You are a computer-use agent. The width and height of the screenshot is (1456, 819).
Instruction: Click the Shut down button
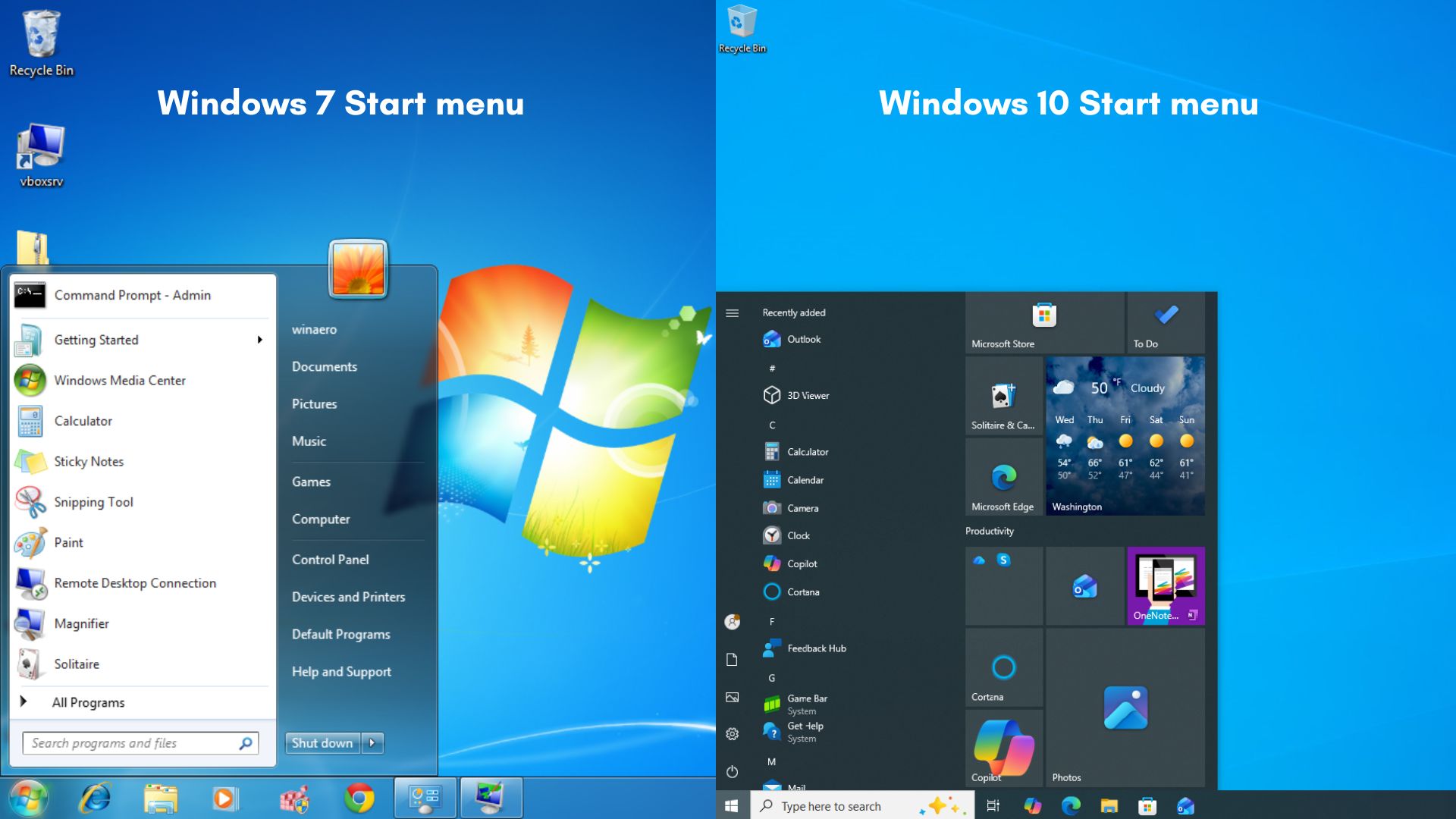click(x=322, y=743)
